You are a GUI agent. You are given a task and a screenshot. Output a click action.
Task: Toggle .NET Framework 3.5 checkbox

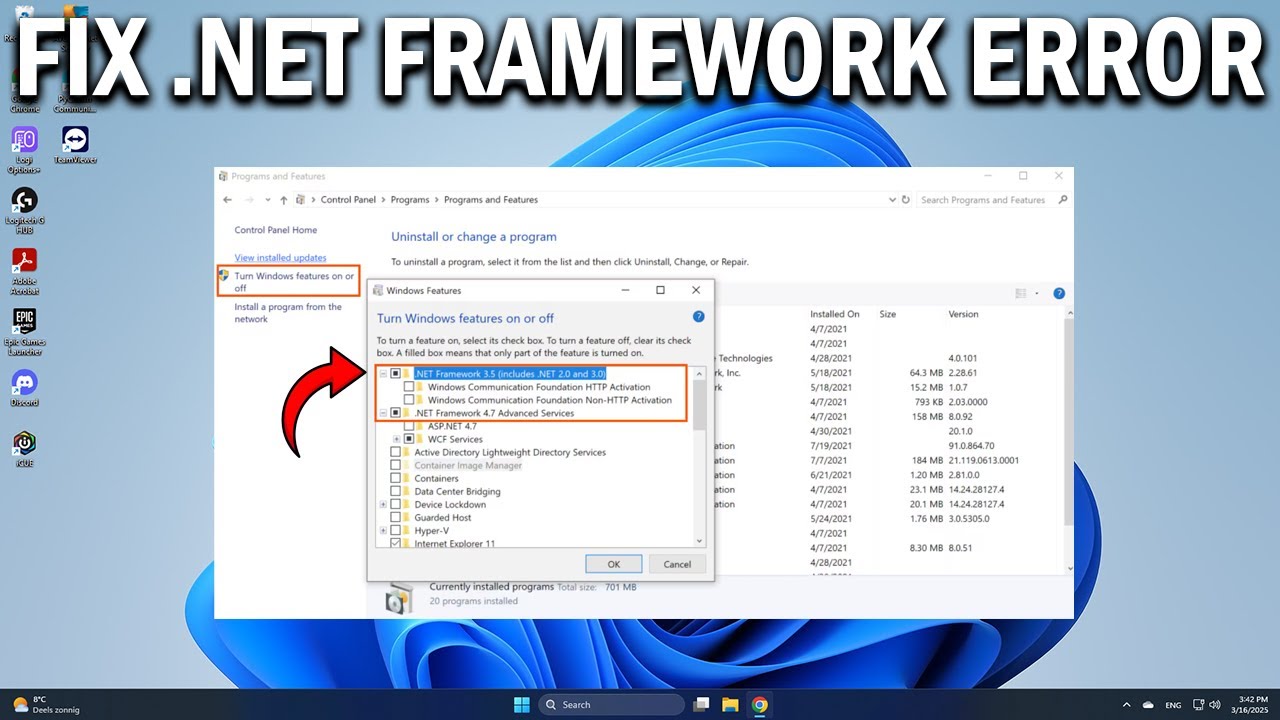[395, 373]
